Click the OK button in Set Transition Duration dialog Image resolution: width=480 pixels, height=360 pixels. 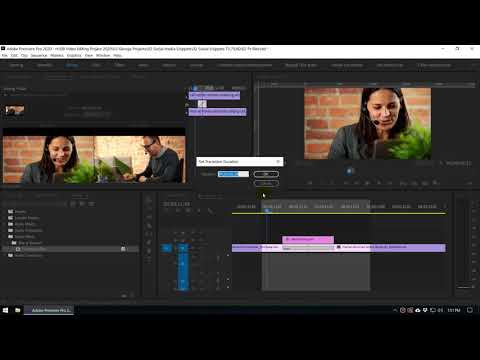click(x=266, y=174)
